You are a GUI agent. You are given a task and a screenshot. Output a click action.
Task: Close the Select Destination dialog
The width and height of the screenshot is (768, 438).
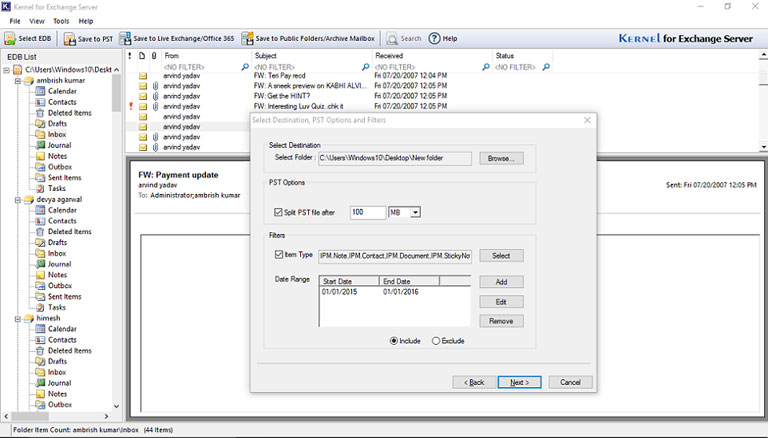point(587,120)
